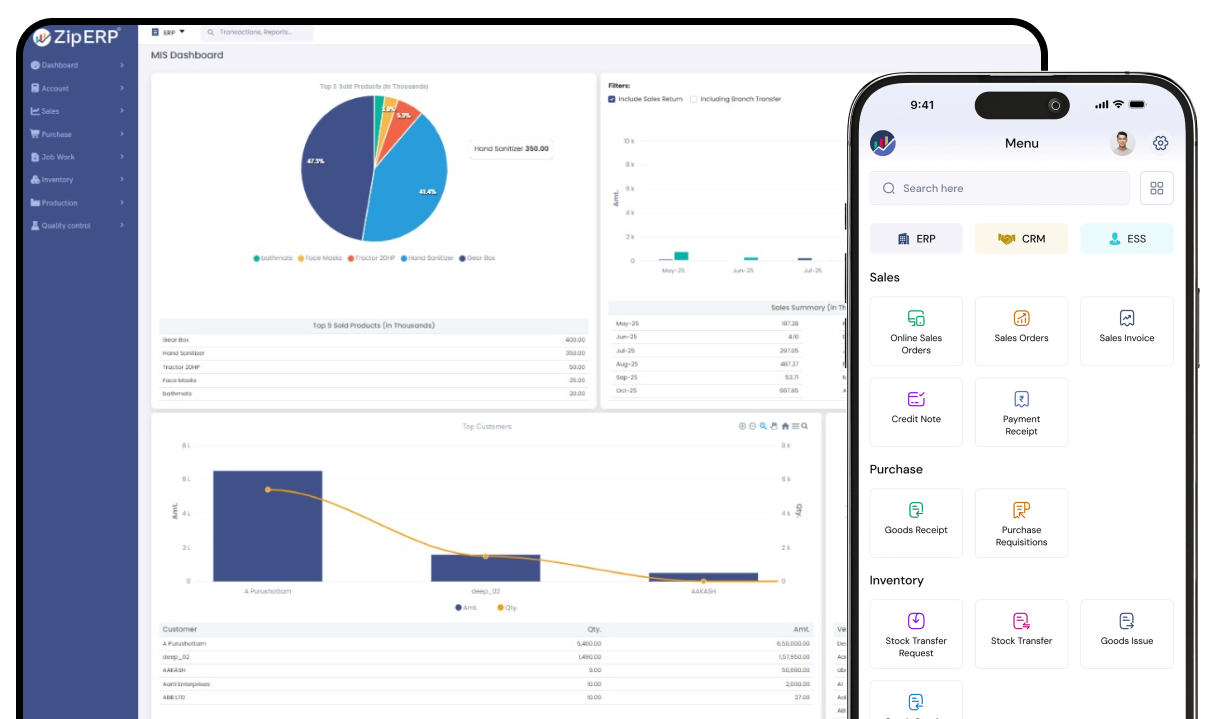
Task: Click the A Purushottam bar in chart
Action: click(x=268, y=525)
